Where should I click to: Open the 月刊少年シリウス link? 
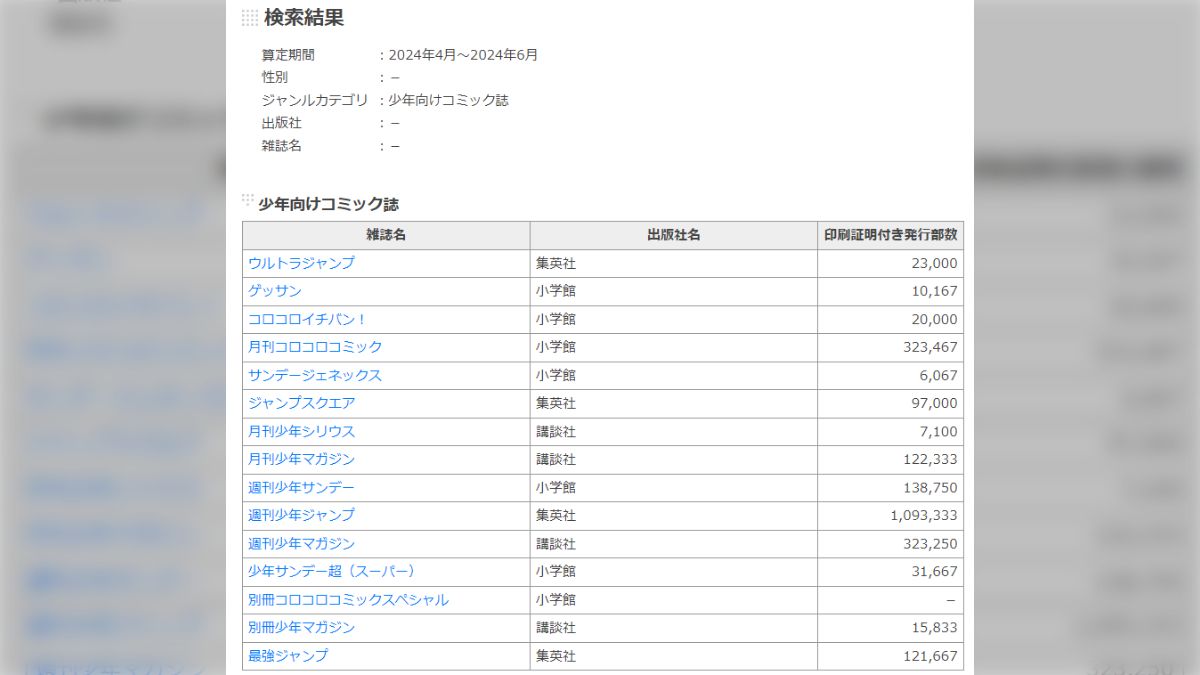pyautogui.click(x=302, y=431)
